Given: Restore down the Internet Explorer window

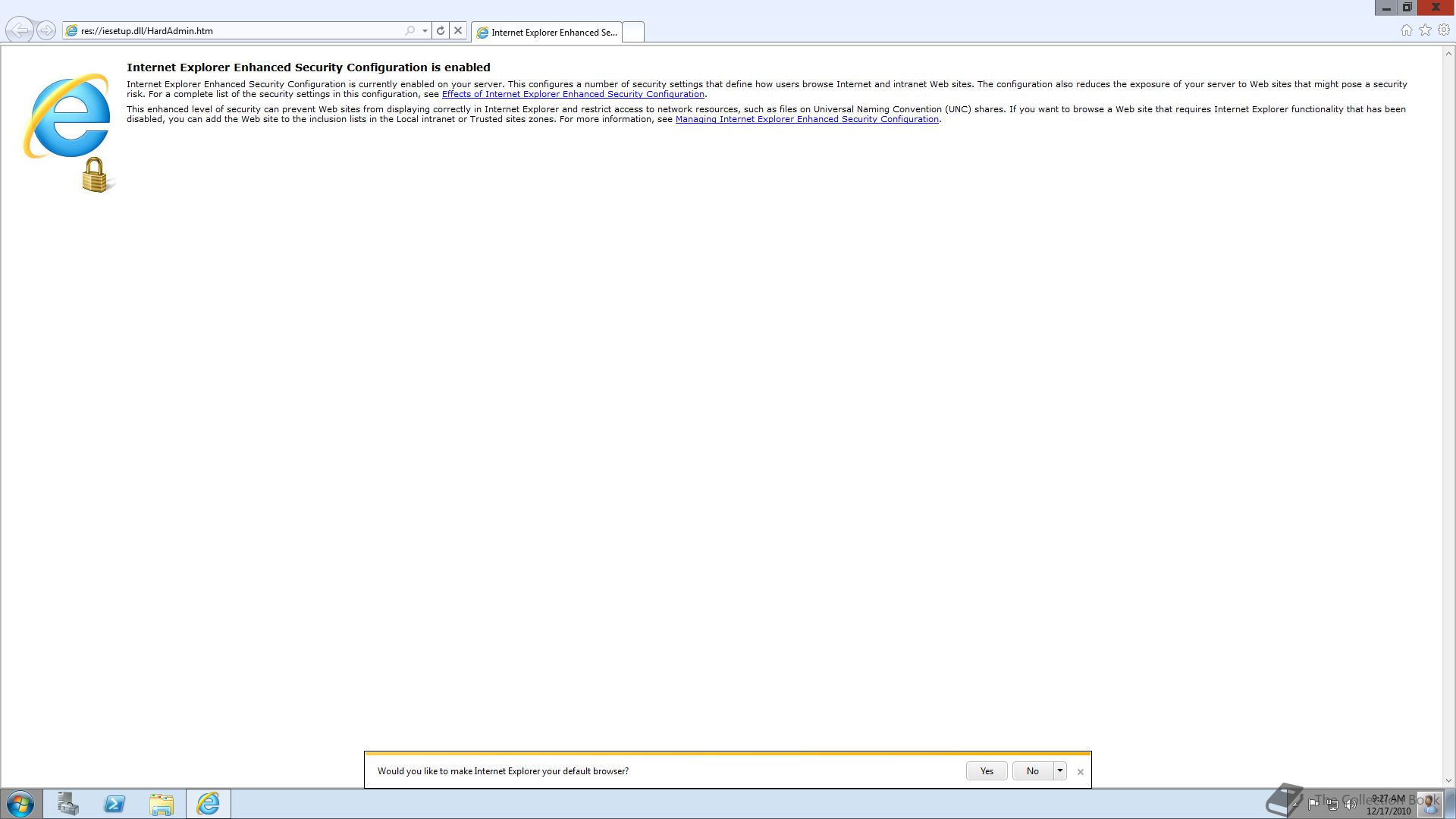Looking at the screenshot, I should (1407, 8).
